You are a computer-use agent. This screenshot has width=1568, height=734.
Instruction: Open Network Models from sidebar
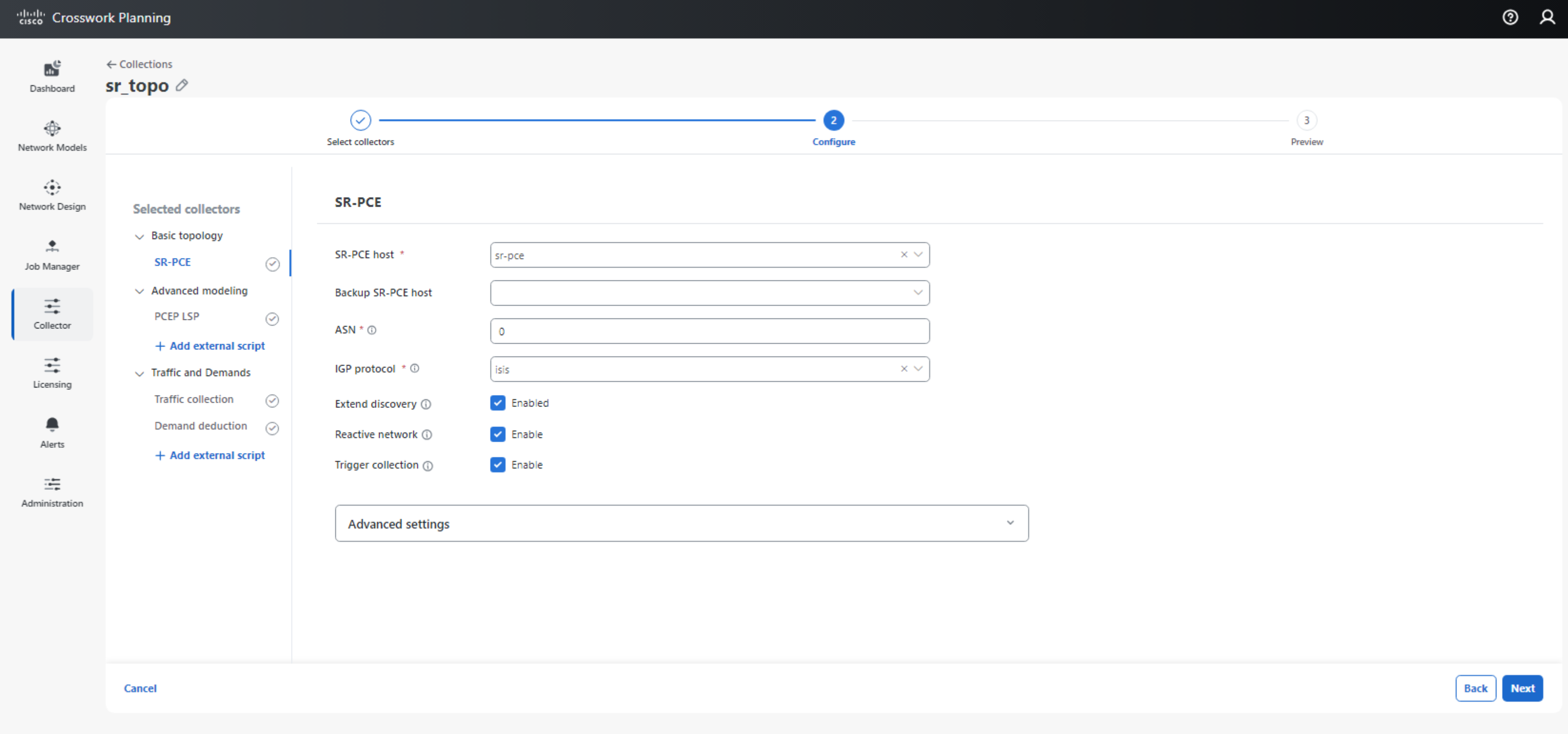pos(52,136)
